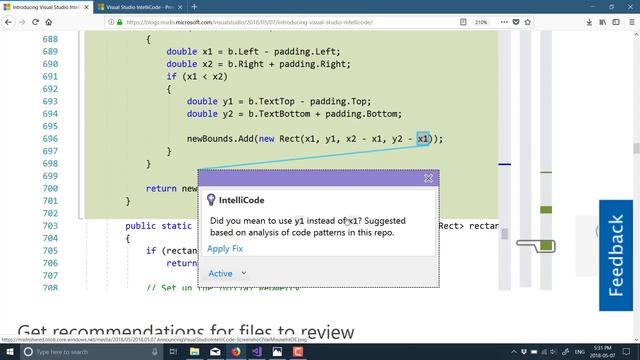Open the blue Feedback side tab
The height and width of the screenshot is (360, 640).
pos(616,255)
